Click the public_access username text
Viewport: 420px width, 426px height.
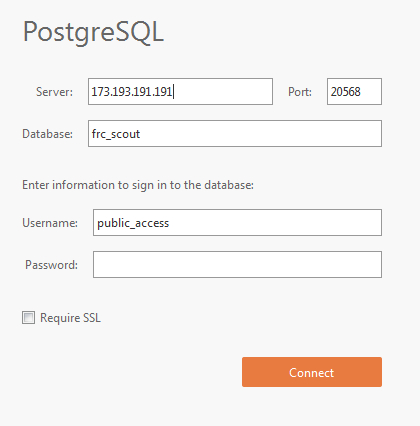[133, 223]
